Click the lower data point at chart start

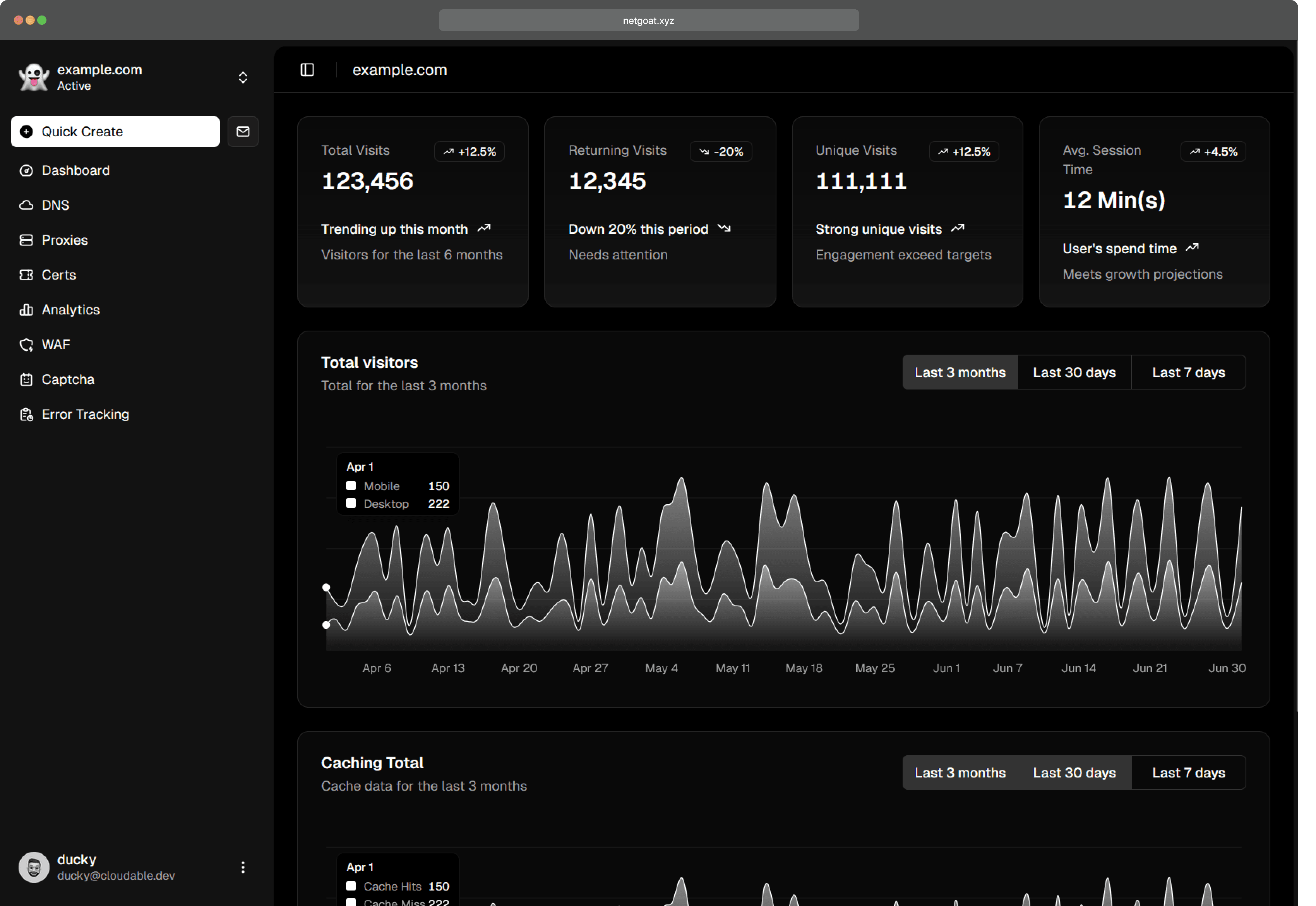pyautogui.click(x=326, y=625)
